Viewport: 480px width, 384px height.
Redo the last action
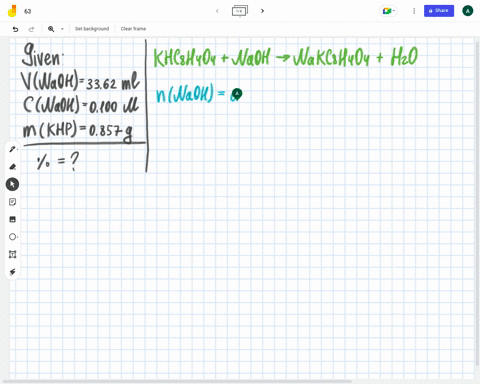[31, 29]
